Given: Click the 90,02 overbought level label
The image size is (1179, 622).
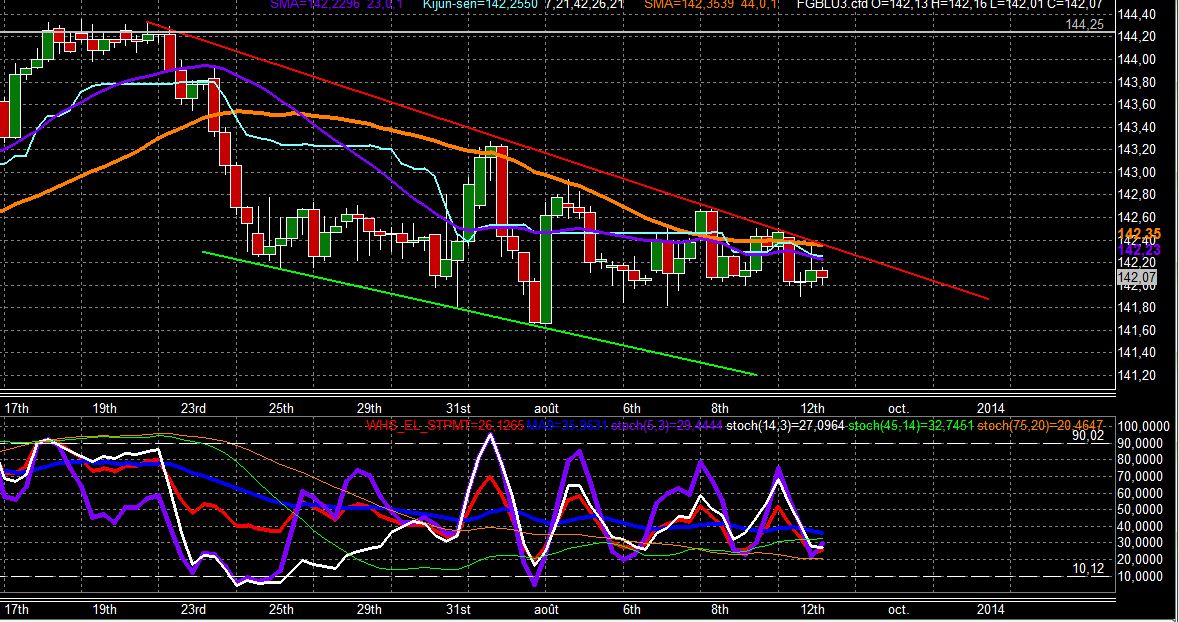Looking at the screenshot, I should (1088, 435).
